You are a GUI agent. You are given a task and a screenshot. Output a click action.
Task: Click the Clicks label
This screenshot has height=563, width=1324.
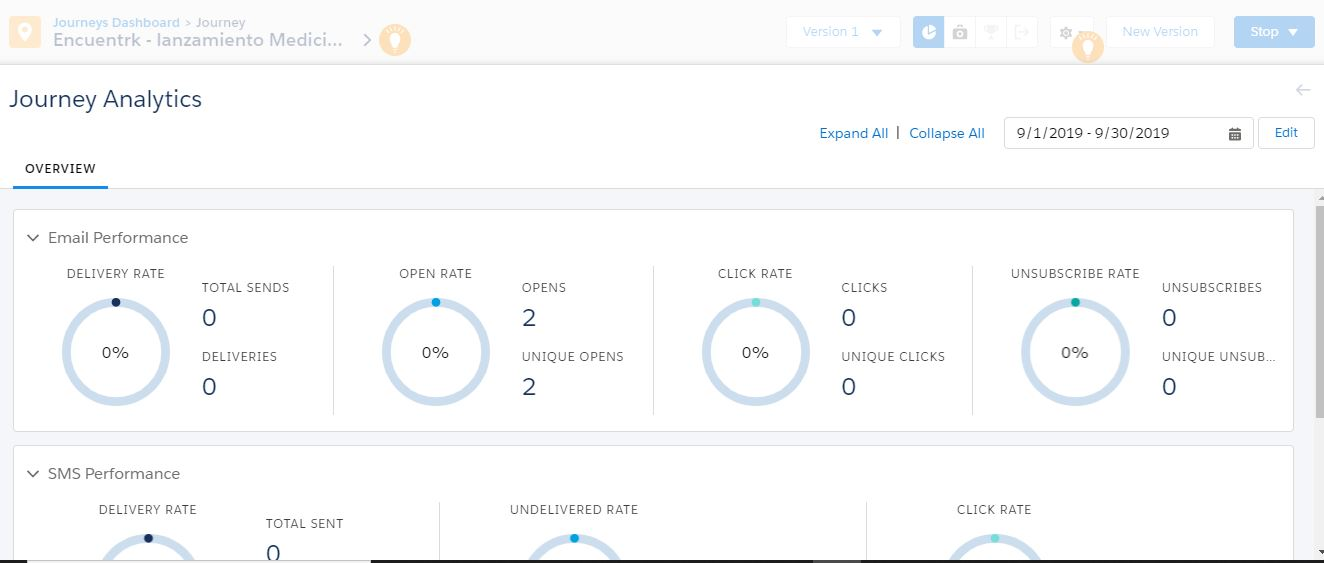pos(865,288)
